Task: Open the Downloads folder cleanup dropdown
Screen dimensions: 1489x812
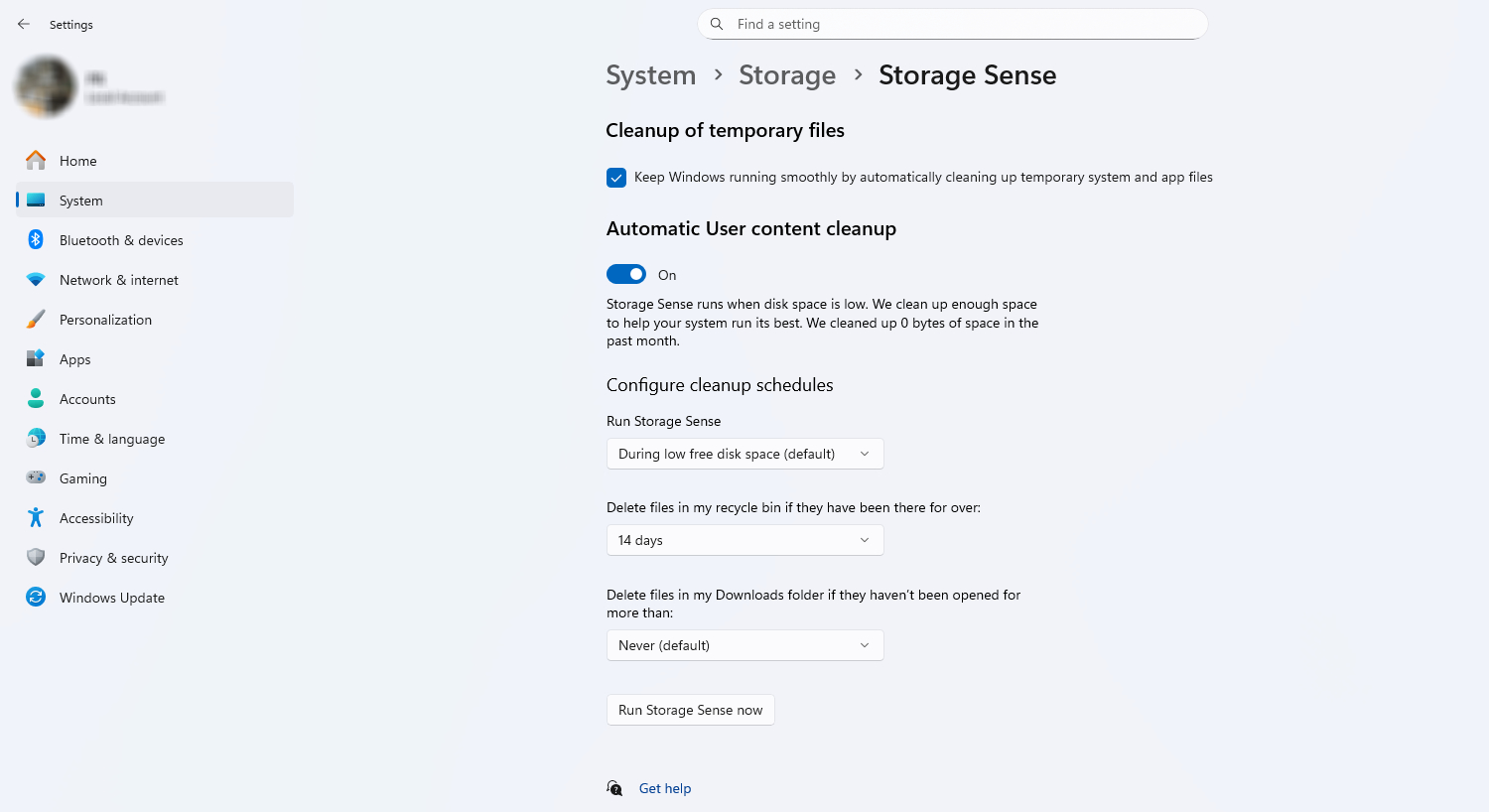Action: [x=744, y=645]
